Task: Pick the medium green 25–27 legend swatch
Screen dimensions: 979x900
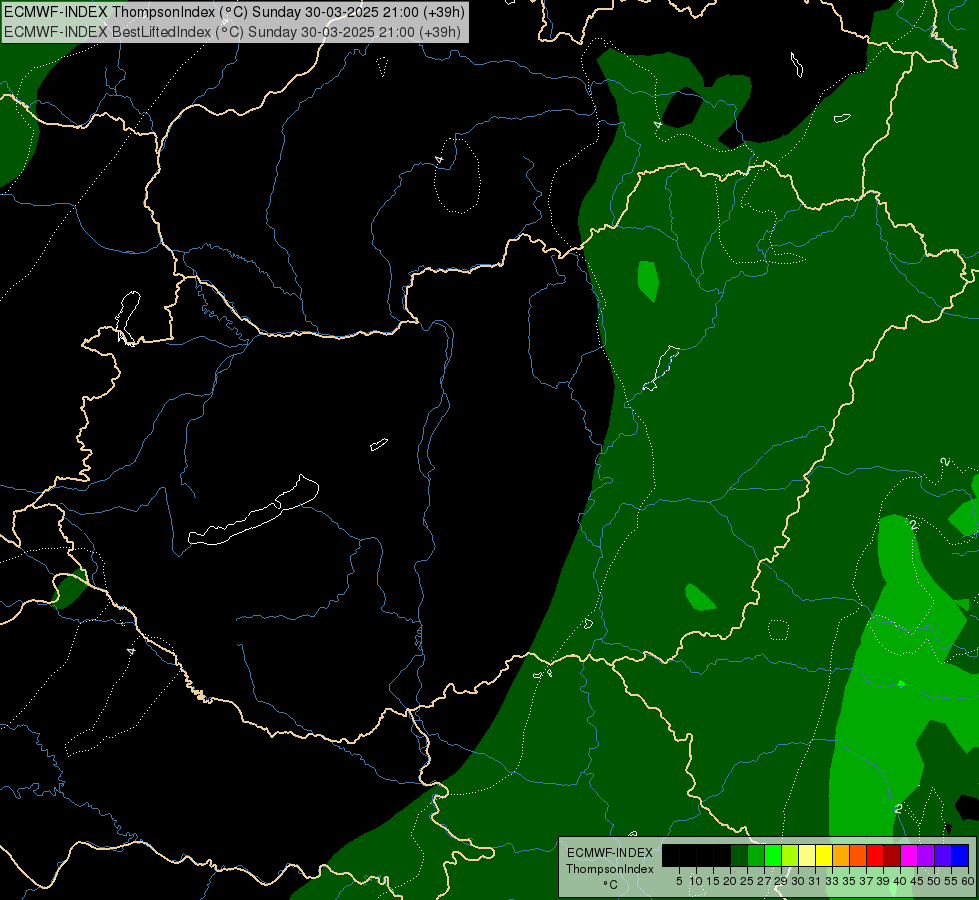Action: [x=756, y=855]
